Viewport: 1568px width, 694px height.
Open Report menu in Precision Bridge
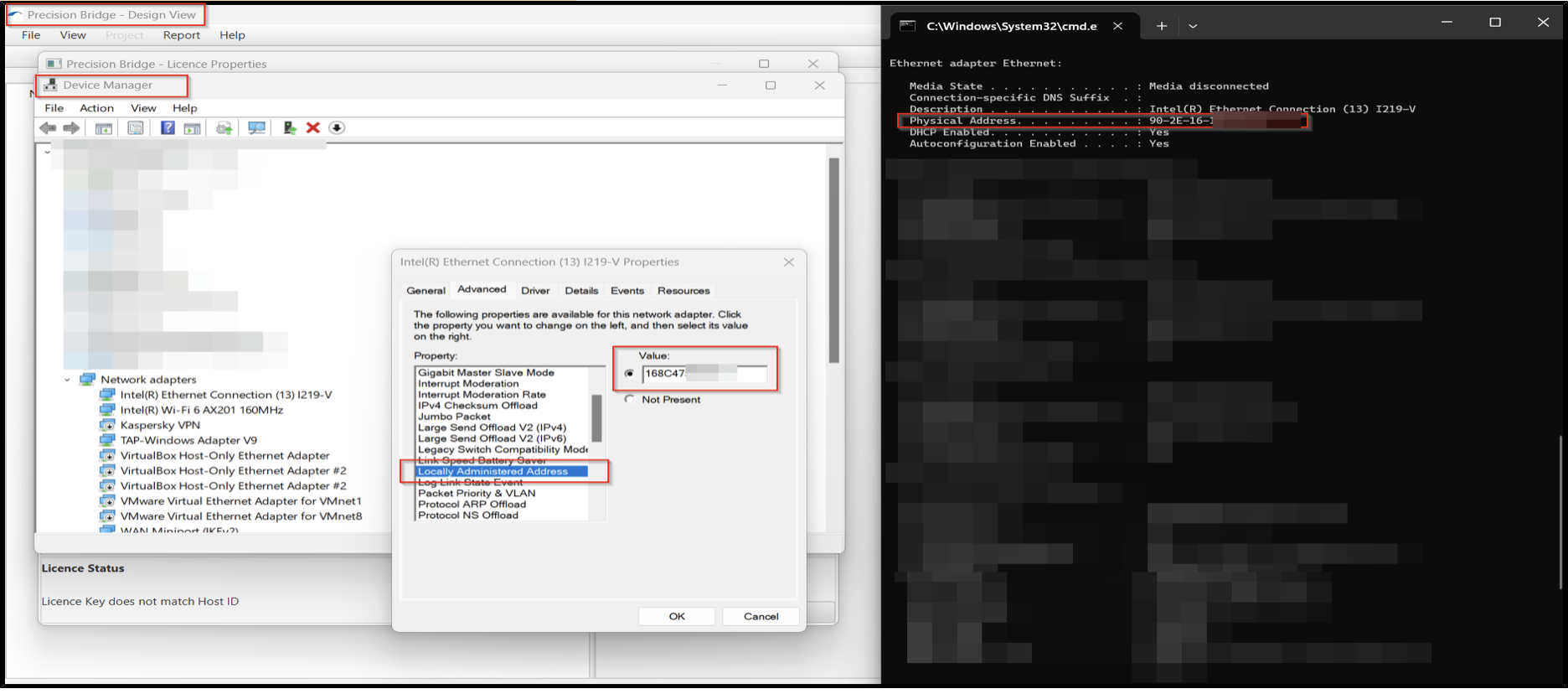pos(182,35)
